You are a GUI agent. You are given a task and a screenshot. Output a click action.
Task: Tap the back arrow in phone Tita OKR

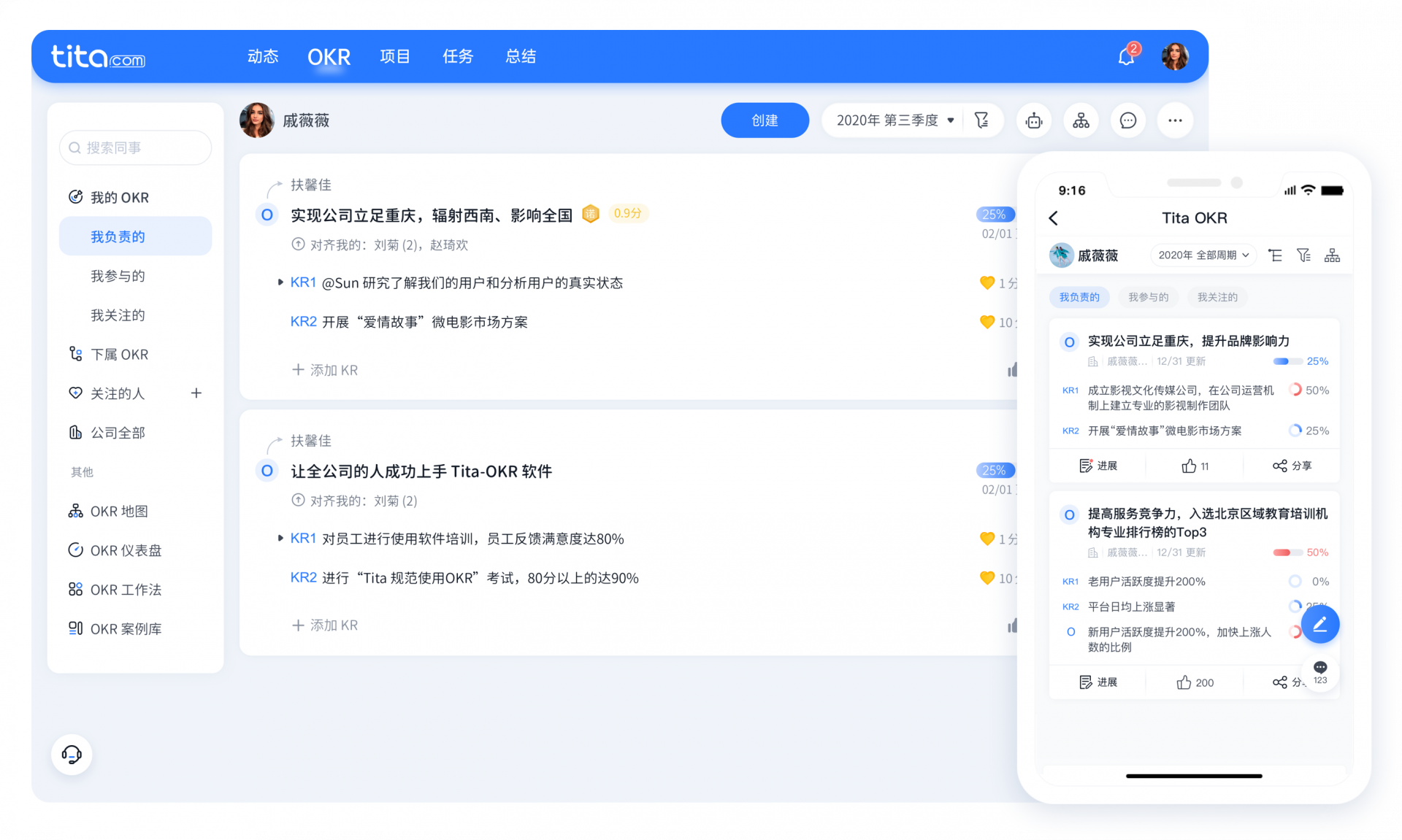[1053, 218]
